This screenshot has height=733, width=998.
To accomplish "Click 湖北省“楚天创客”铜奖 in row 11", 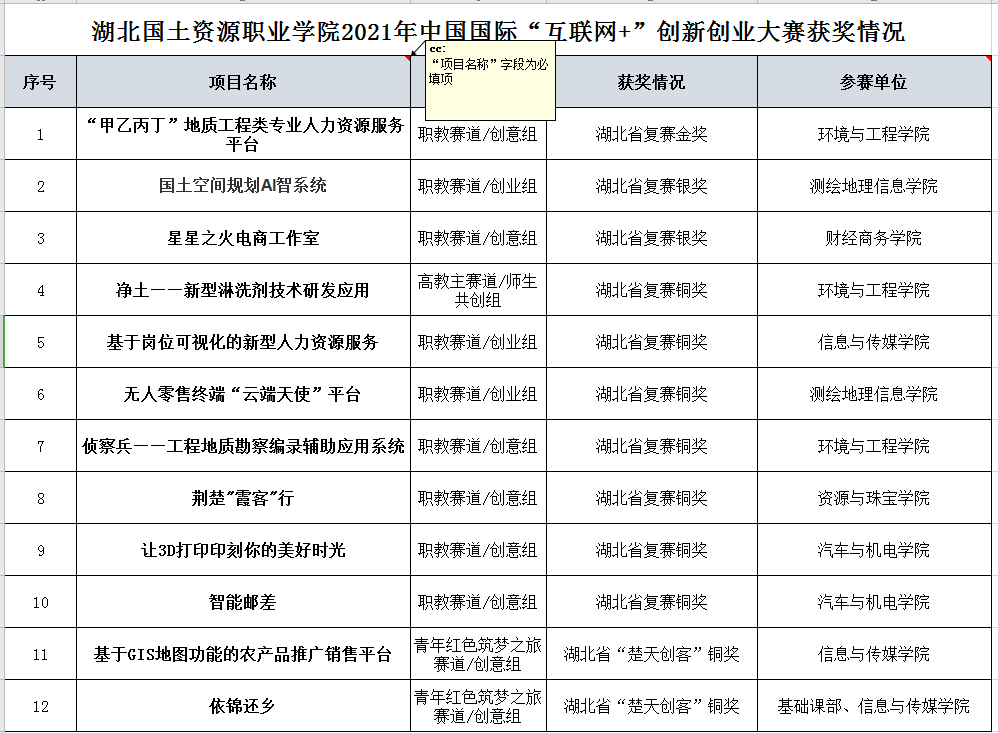I will [x=652, y=654].
